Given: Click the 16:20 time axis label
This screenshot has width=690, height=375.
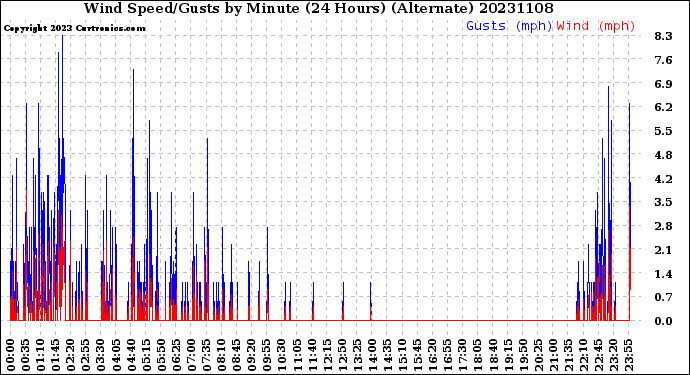Looking at the screenshot, I should 432,355.
